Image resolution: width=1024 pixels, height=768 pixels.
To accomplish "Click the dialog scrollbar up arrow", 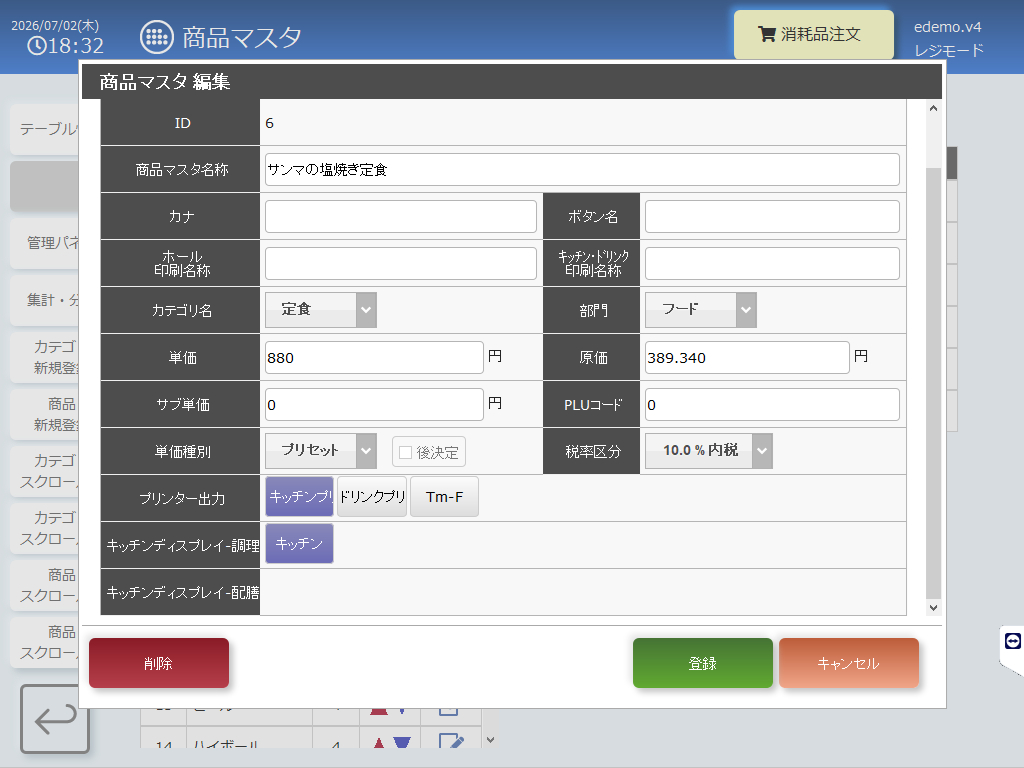I will click(933, 108).
